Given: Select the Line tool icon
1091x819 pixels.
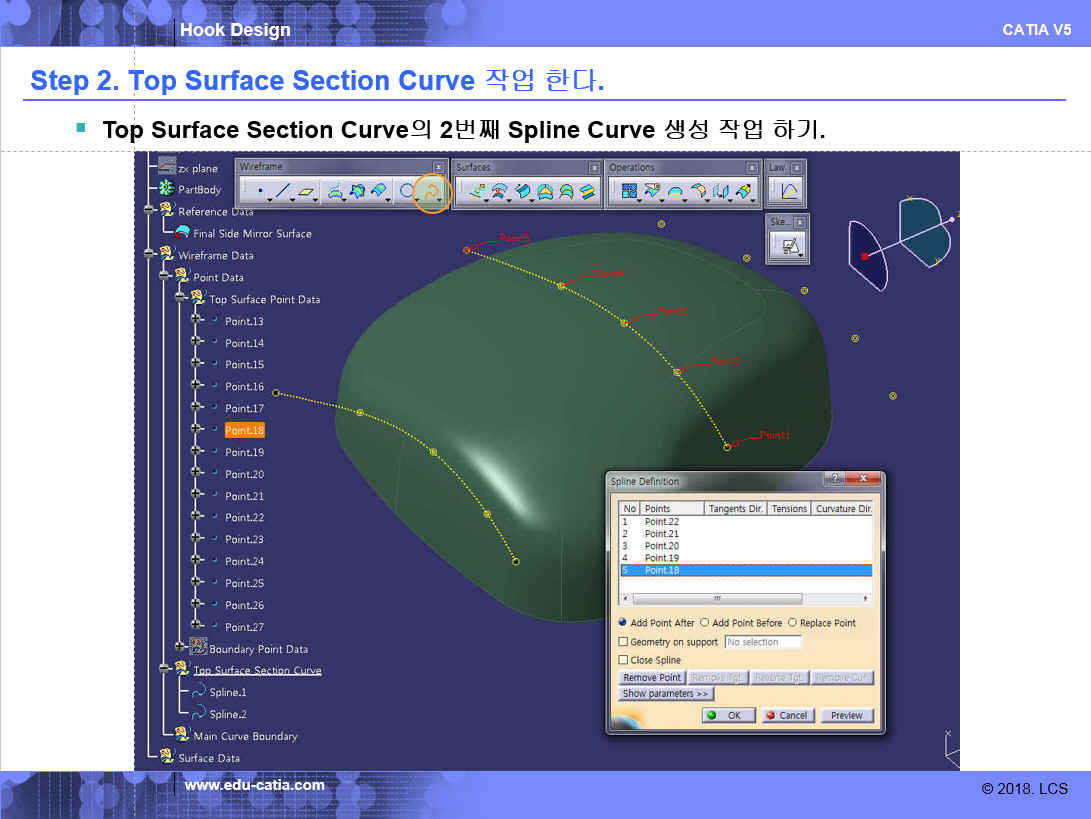Looking at the screenshot, I should coord(283,190).
